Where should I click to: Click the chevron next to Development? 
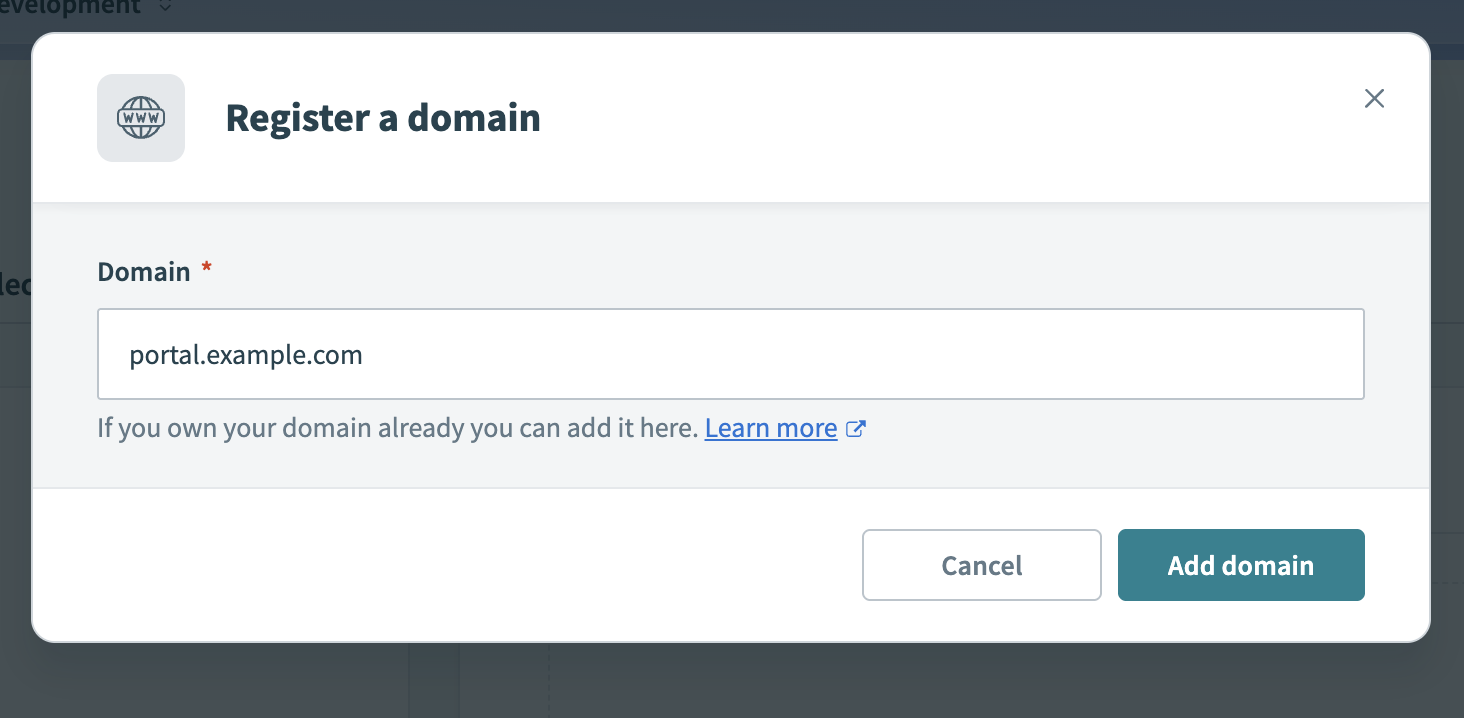pos(163,8)
